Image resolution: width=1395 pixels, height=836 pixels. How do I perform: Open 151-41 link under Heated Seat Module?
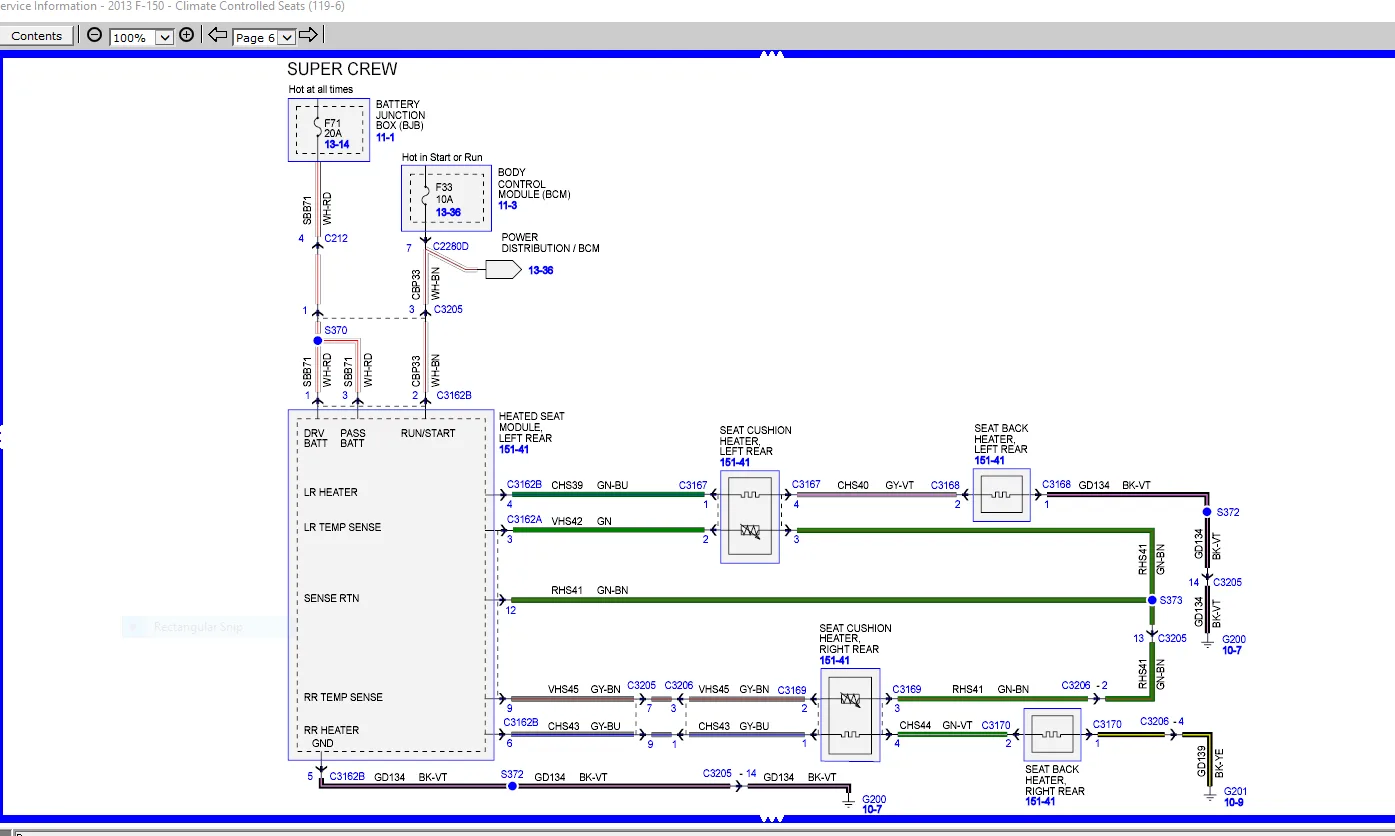click(x=513, y=450)
